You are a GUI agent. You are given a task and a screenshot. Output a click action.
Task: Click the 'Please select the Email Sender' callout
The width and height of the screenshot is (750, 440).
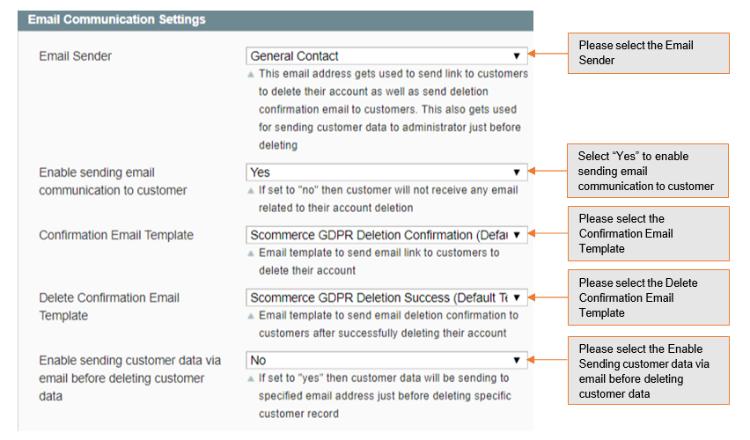coord(649,53)
